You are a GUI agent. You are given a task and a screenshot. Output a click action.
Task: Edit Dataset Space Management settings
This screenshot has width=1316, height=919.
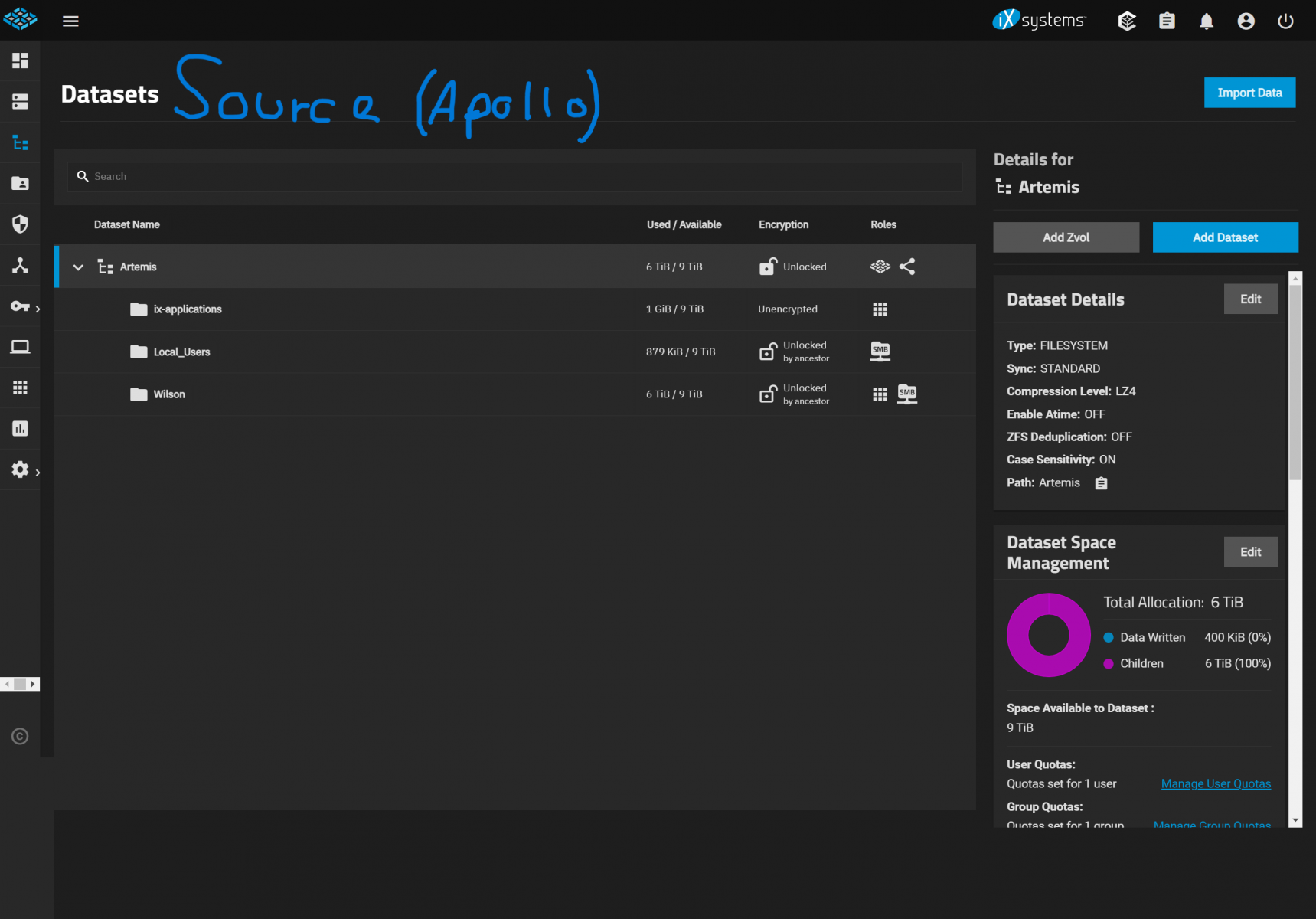coord(1251,552)
